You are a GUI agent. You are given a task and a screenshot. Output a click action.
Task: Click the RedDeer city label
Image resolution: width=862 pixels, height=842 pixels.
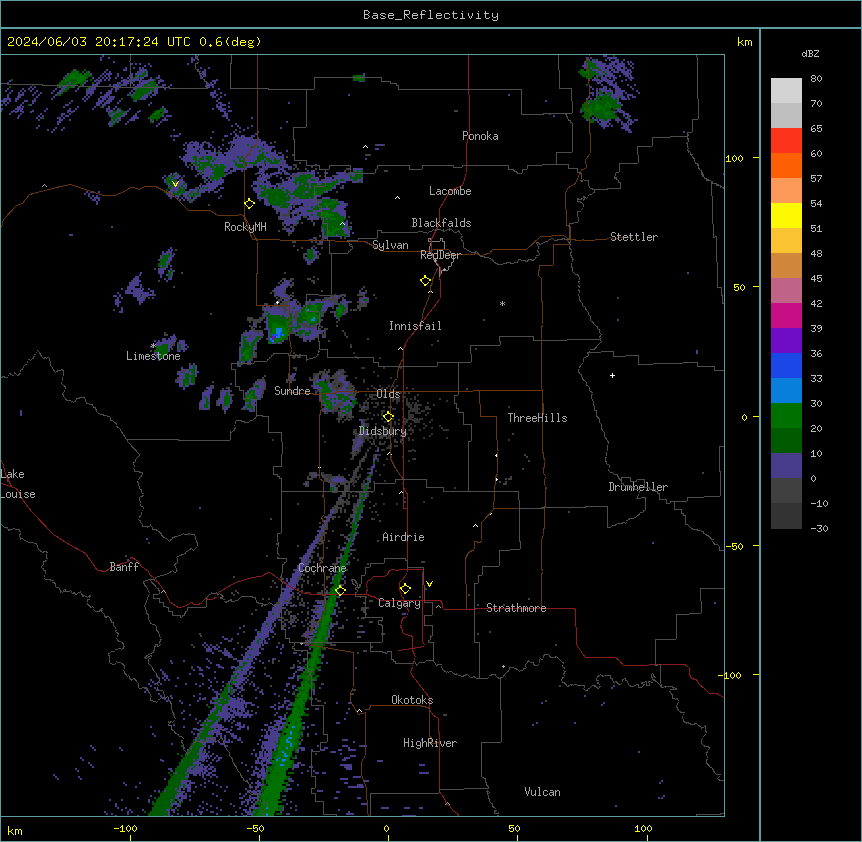point(440,255)
